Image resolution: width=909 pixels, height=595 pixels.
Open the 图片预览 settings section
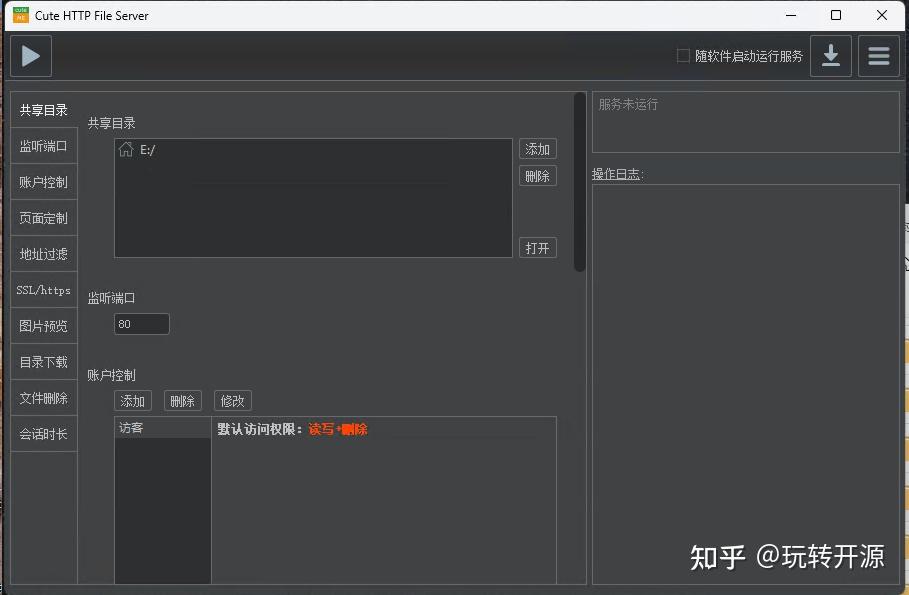pyautogui.click(x=43, y=326)
